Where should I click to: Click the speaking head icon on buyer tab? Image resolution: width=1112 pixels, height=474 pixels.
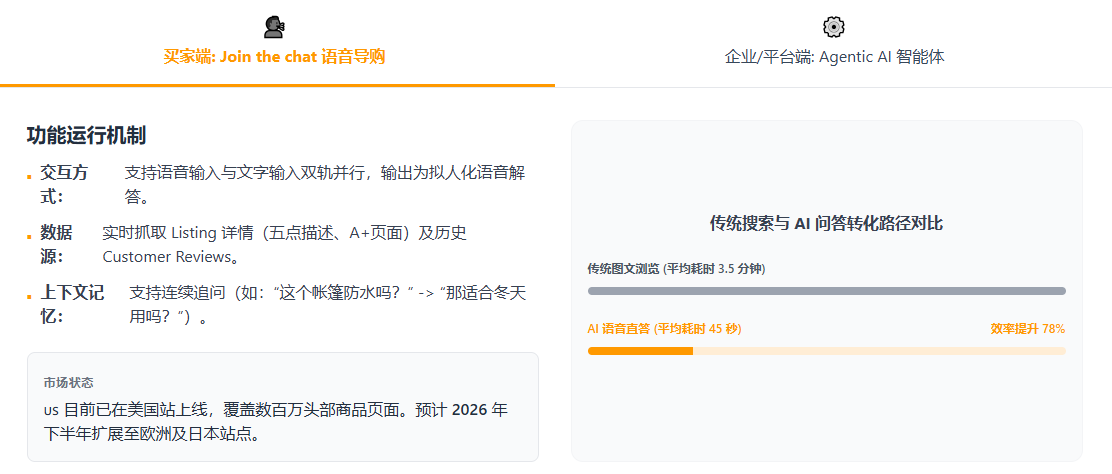(274, 27)
